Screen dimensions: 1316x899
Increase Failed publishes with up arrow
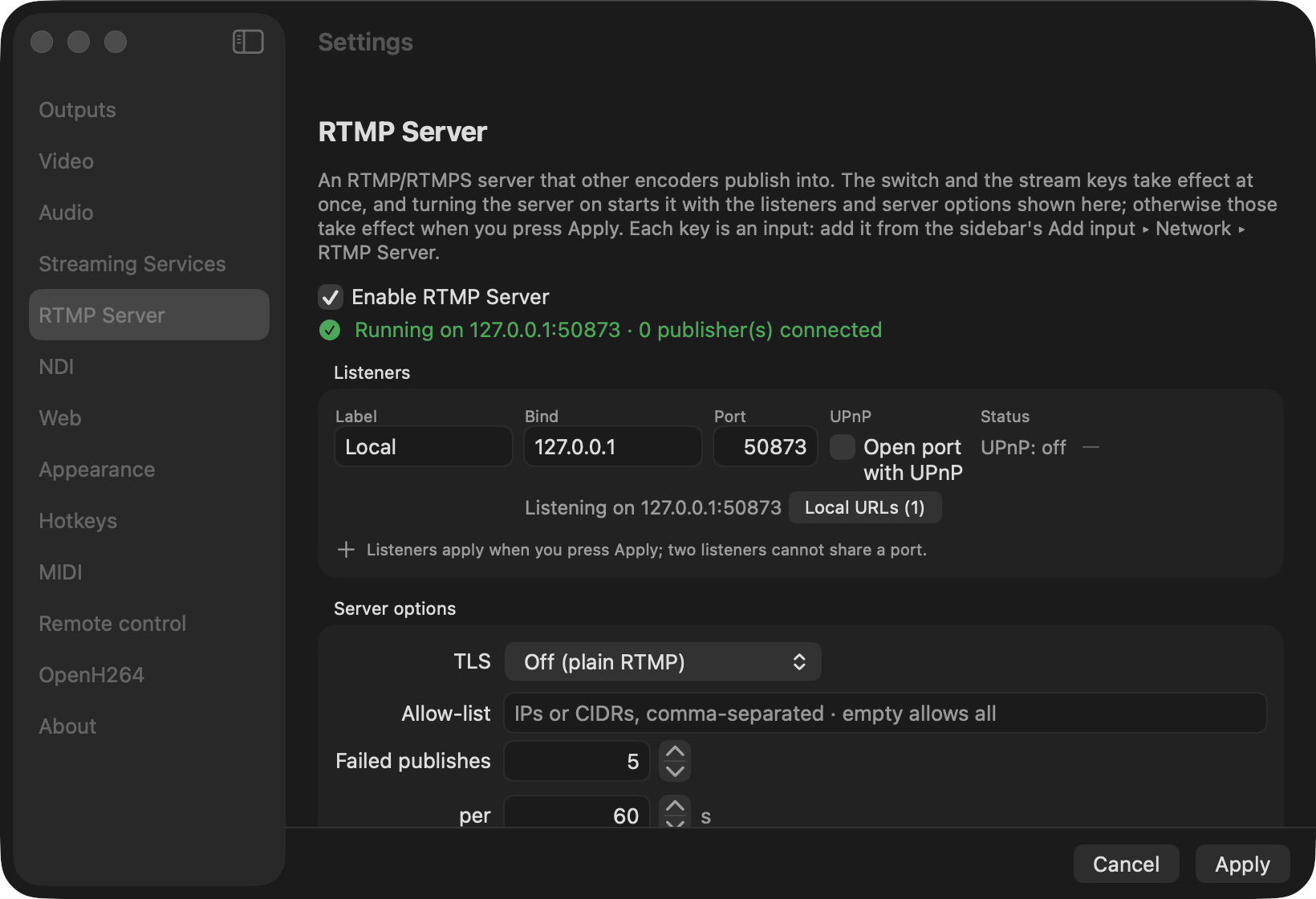(x=676, y=751)
